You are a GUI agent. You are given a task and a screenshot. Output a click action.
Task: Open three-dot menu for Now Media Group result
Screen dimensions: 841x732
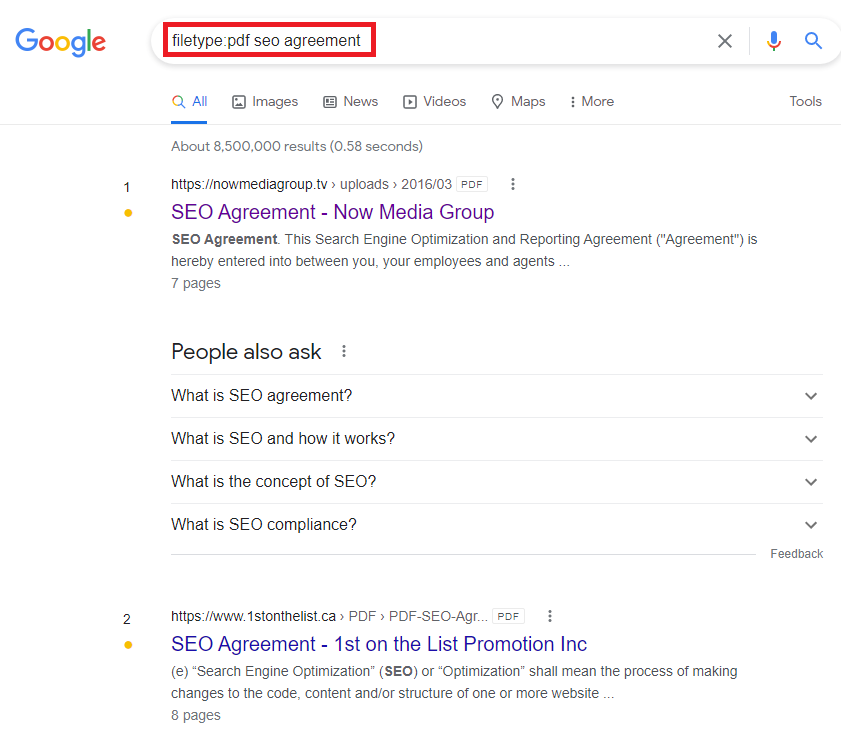coord(513,184)
